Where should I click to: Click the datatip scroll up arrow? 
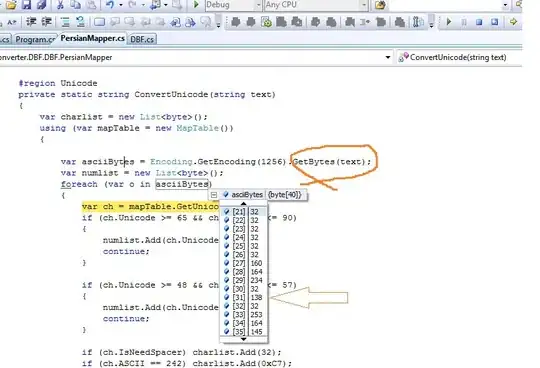243,204
